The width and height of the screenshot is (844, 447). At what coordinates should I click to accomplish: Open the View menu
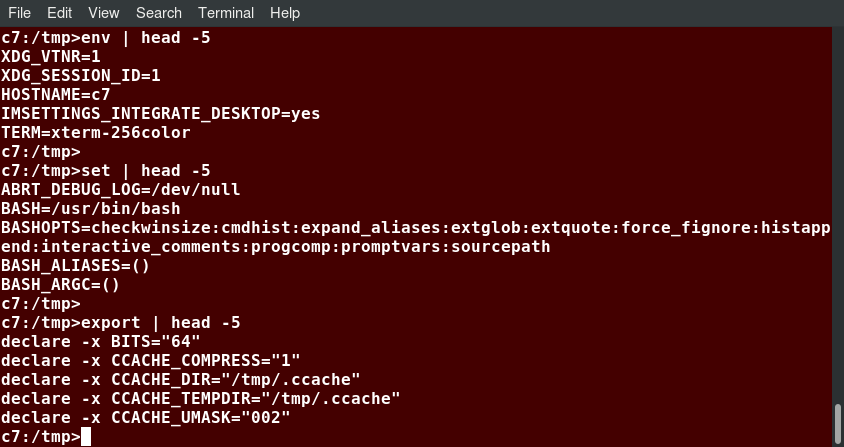103,13
